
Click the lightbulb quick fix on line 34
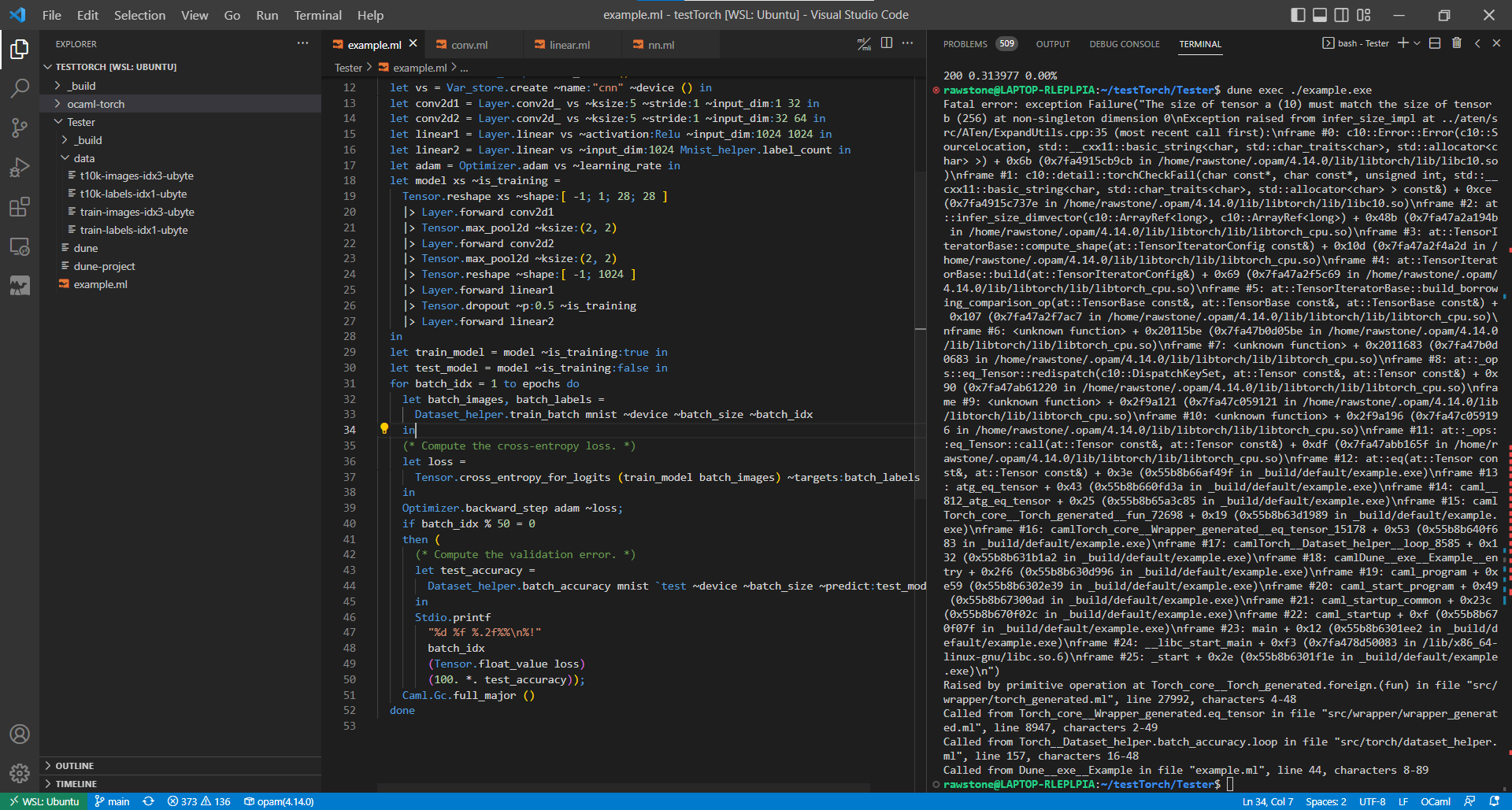tap(384, 429)
